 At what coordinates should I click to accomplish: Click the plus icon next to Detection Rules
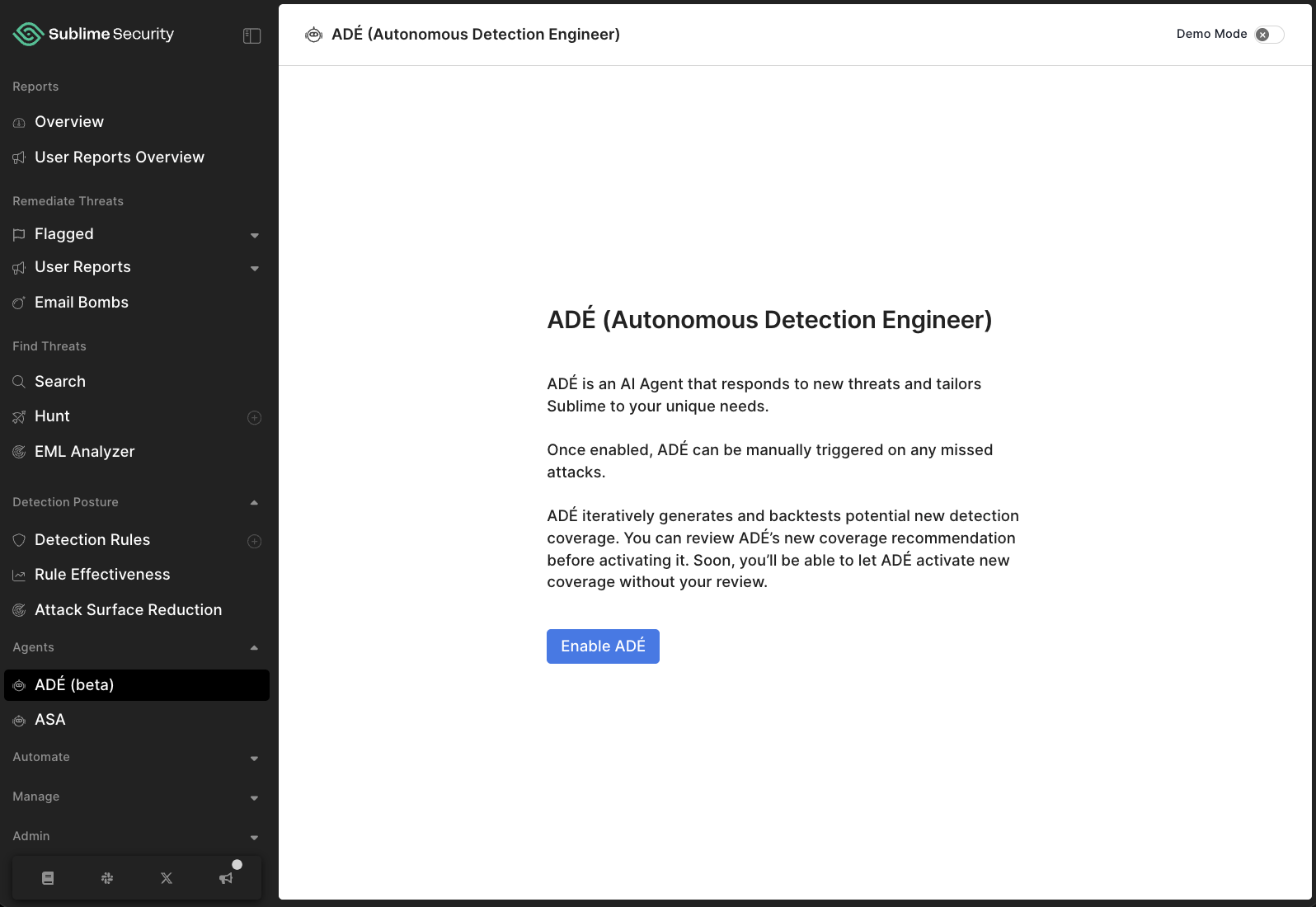[x=255, y=542]
